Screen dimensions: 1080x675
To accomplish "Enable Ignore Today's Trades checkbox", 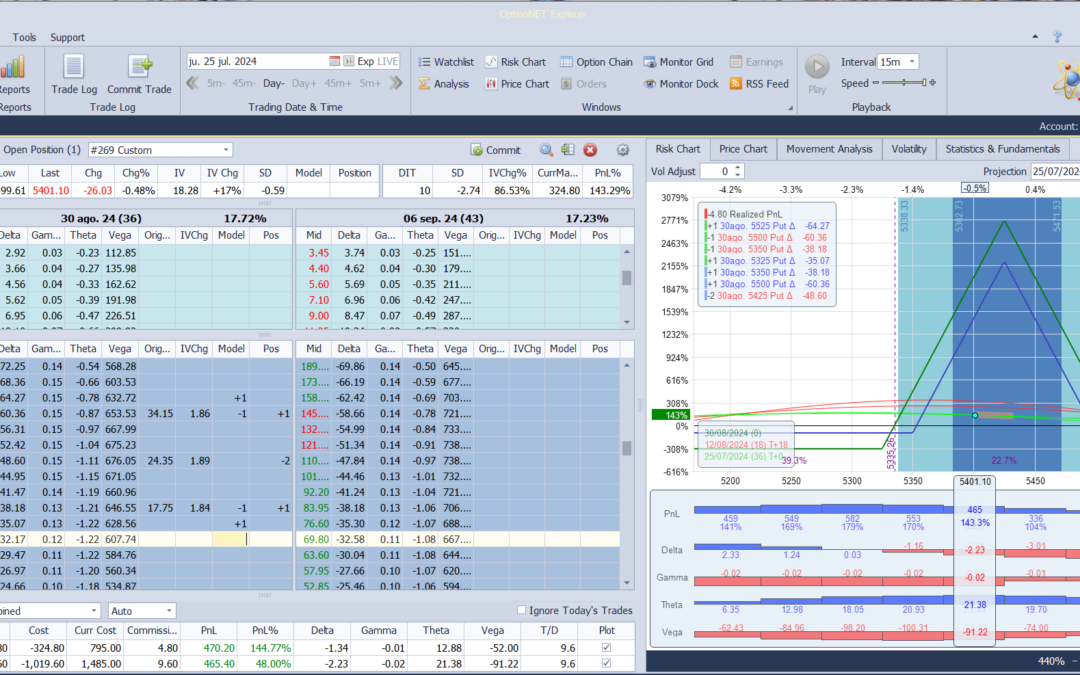I will coord(521,610).
